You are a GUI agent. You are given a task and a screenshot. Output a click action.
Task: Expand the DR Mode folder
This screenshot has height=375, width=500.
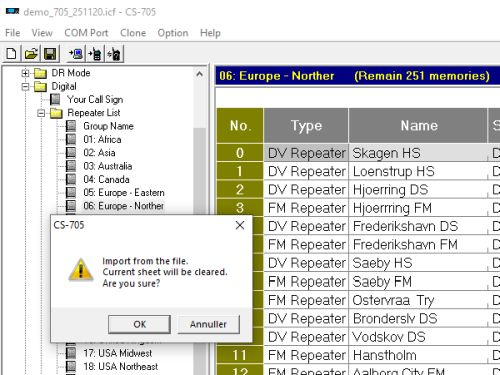coord(25,73)
